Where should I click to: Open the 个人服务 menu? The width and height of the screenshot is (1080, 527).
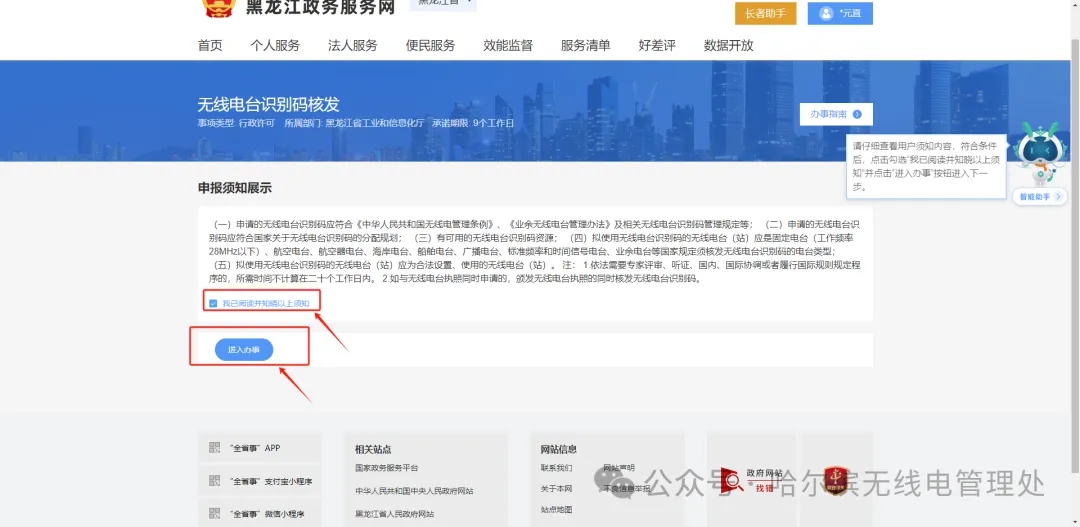coord(275,45)
